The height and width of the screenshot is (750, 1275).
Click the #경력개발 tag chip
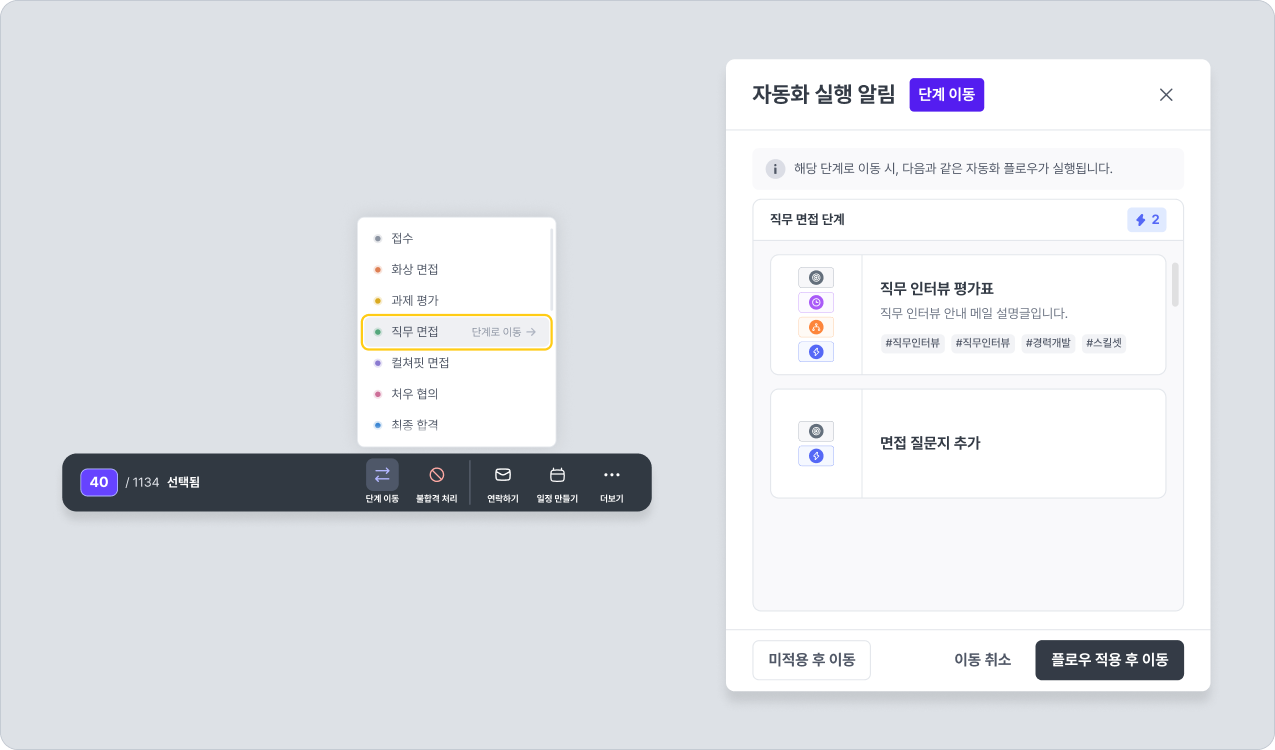pos(1047,343)
